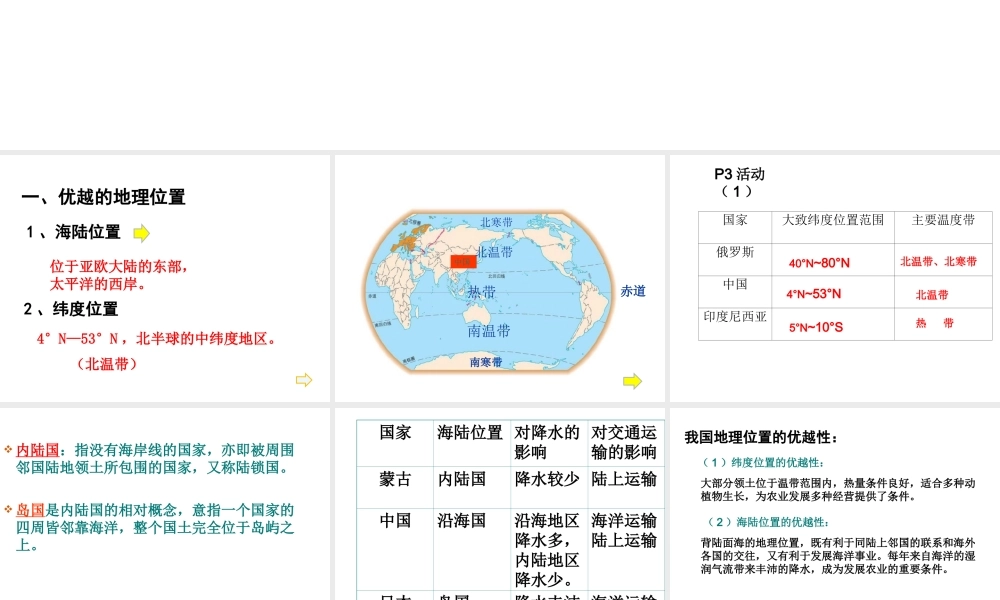Click the subheading （1）纬度位置的优越性
The height and width of the screenshot is (600, 1000).
tap(763, 462)
